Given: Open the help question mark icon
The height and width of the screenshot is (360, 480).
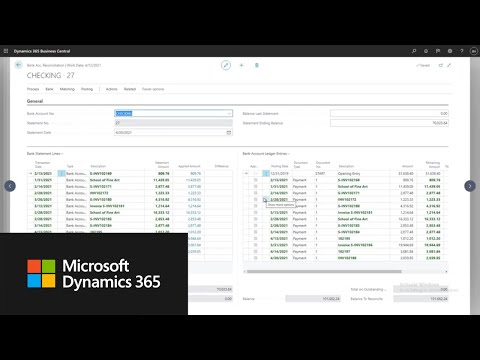Looking at the screenshot, I should pyautogui.click(x=462, y=51).
